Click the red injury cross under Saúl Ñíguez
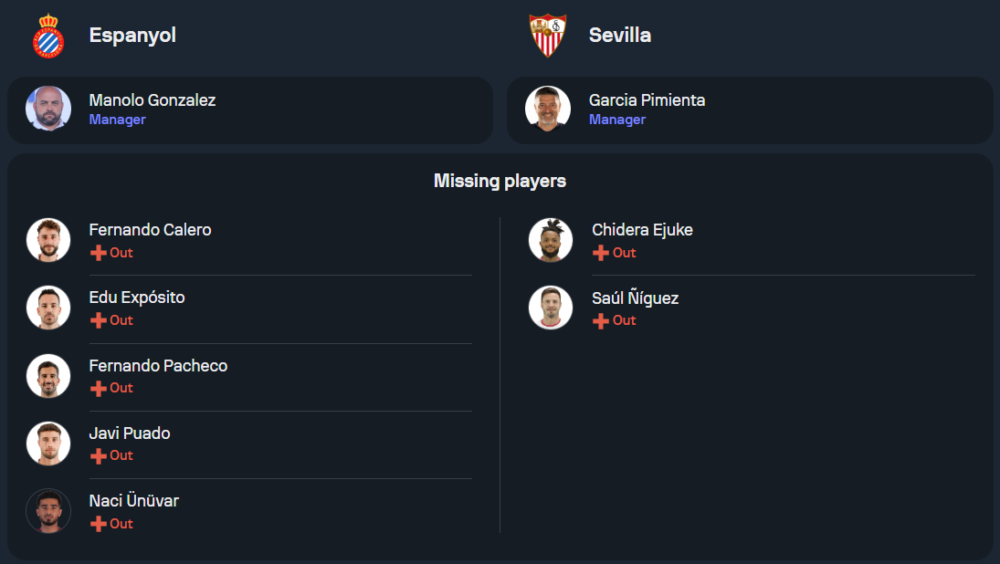 coord(601,321)
